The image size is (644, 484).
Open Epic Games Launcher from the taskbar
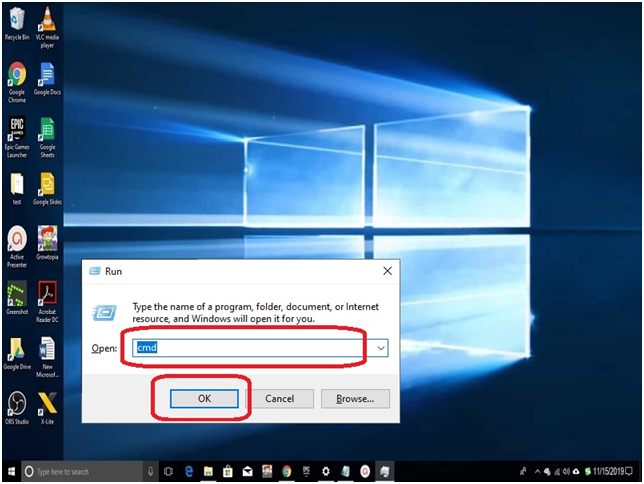point(306,471)
